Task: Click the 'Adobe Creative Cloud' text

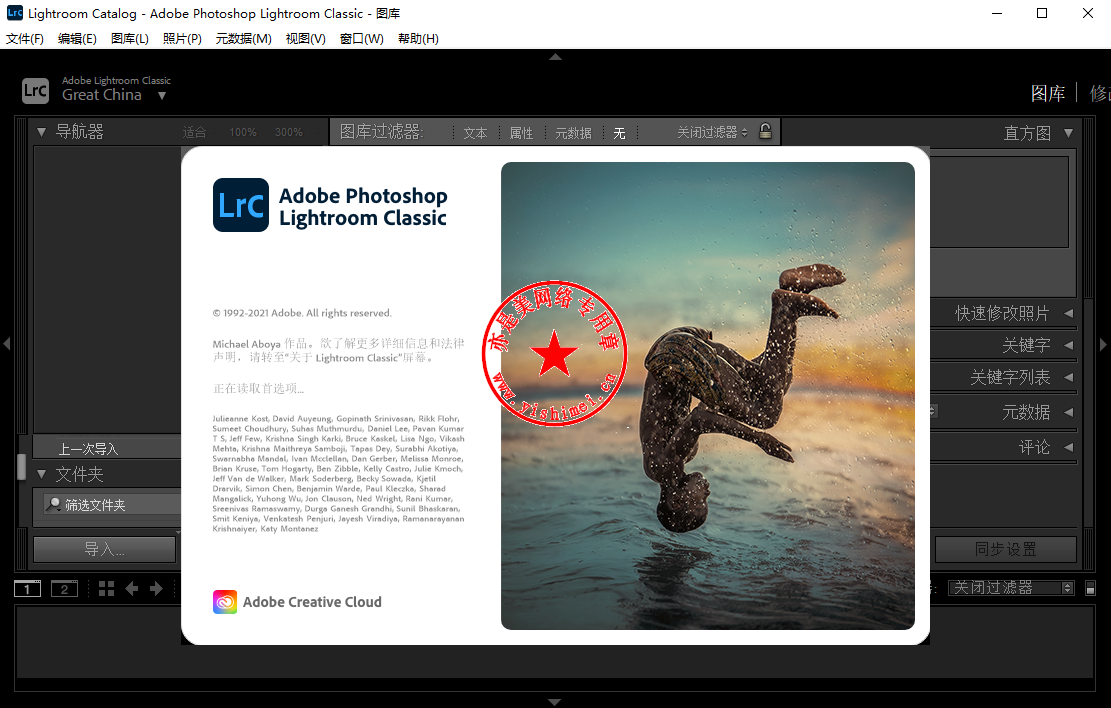Action: [x=312, y=602]
